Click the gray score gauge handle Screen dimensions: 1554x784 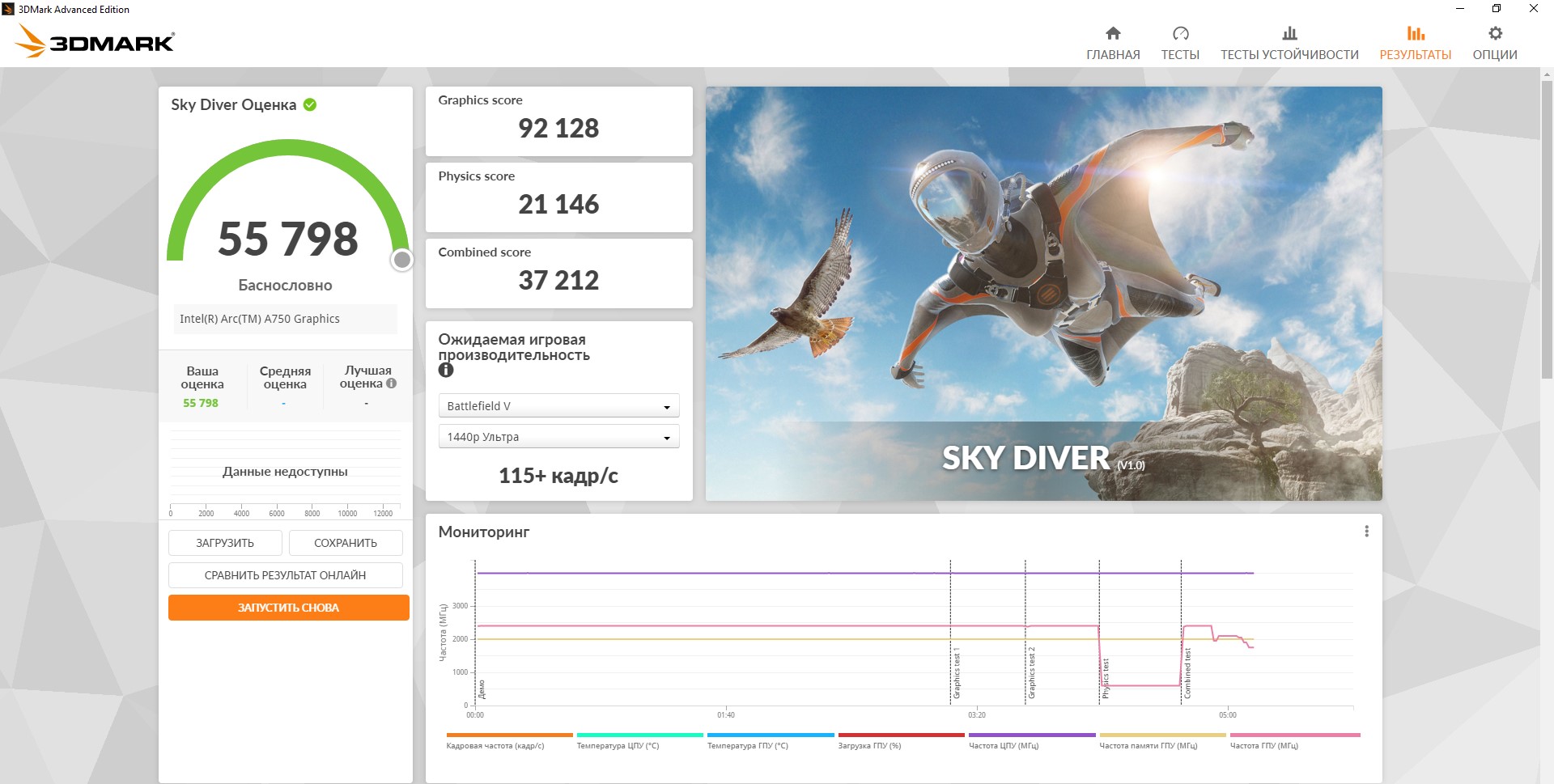[402, 260]
